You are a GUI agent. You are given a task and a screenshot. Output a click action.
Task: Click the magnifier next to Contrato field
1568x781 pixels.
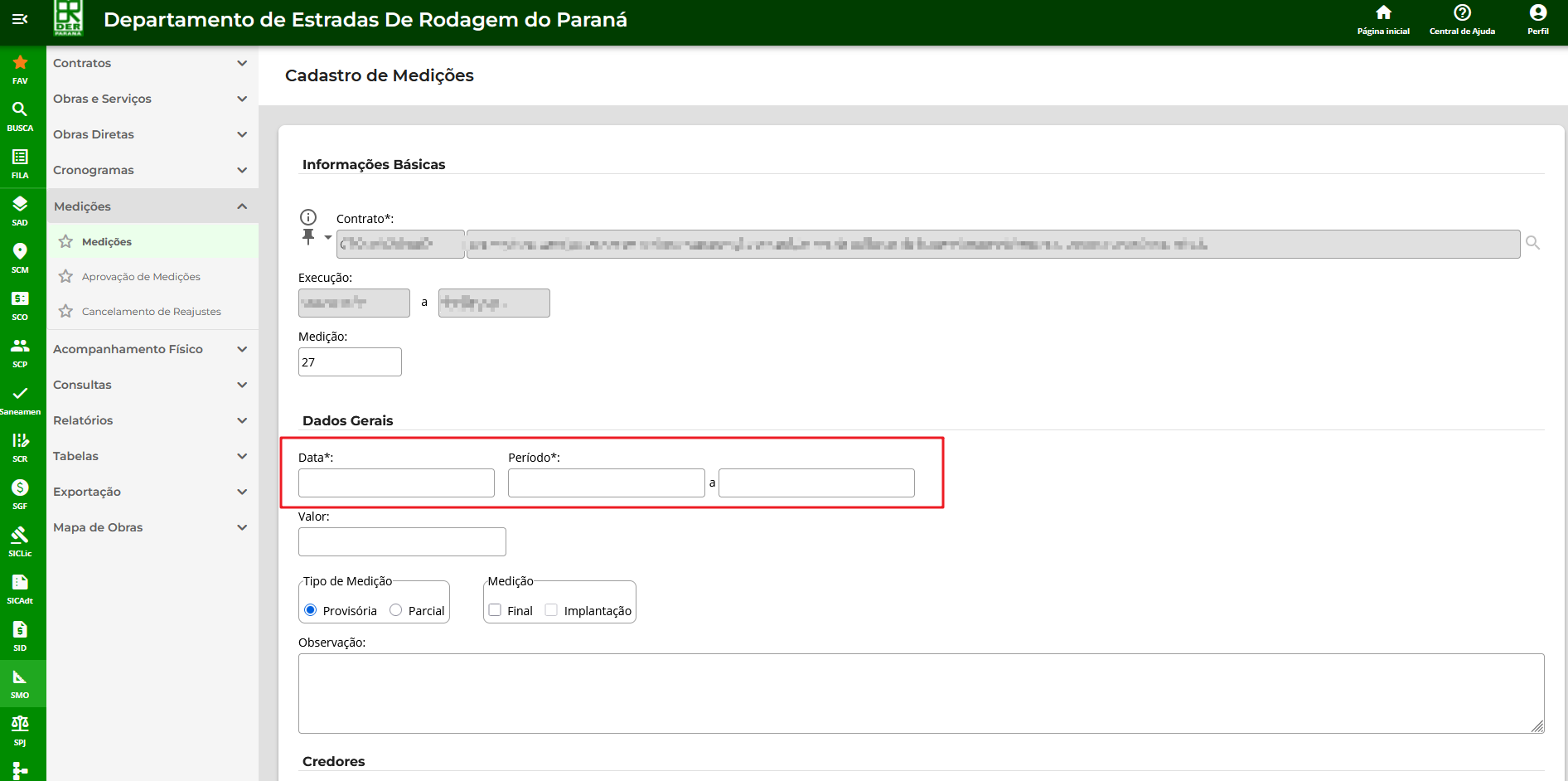tap(1532, 243)
